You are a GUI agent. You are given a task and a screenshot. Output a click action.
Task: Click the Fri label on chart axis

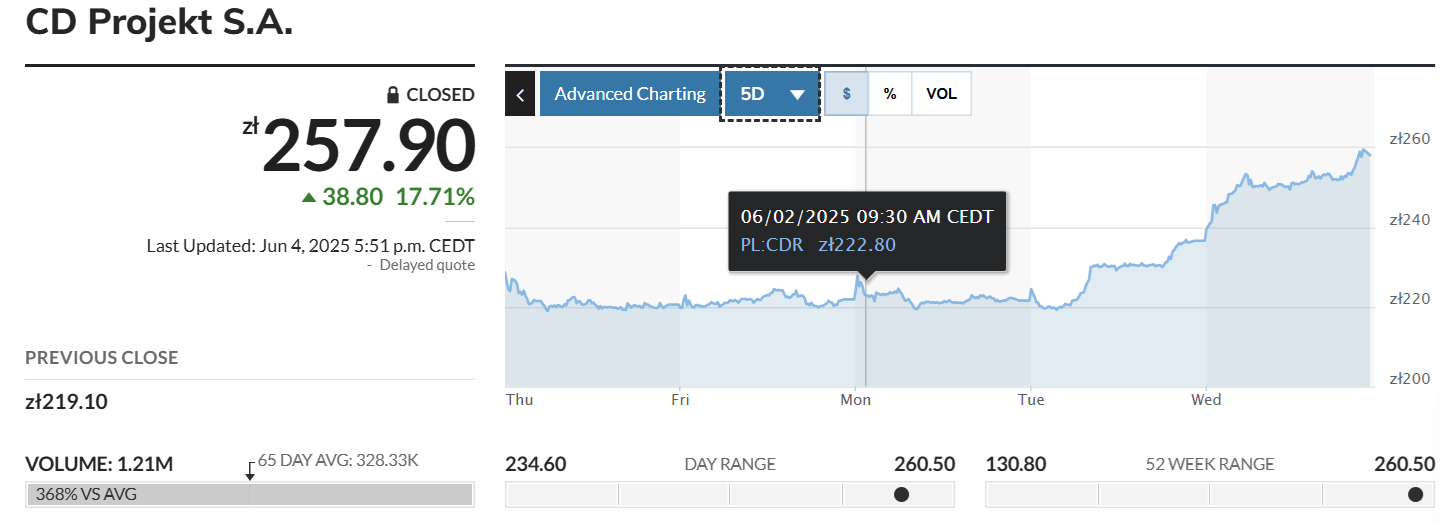680,400
